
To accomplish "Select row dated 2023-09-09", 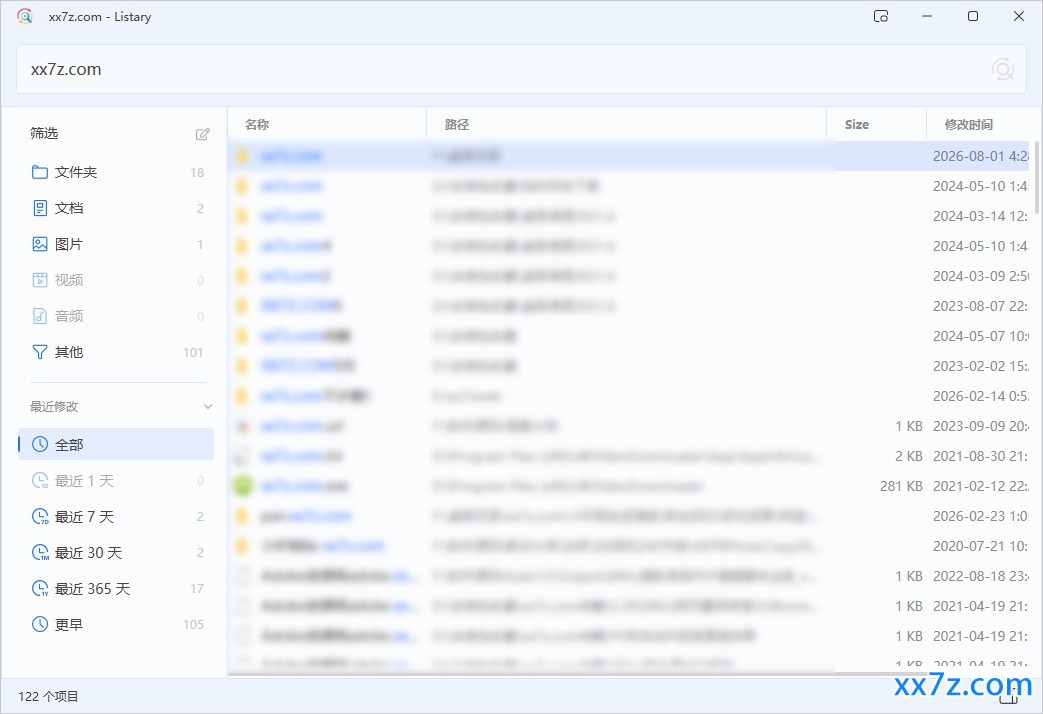I will 629,426.
